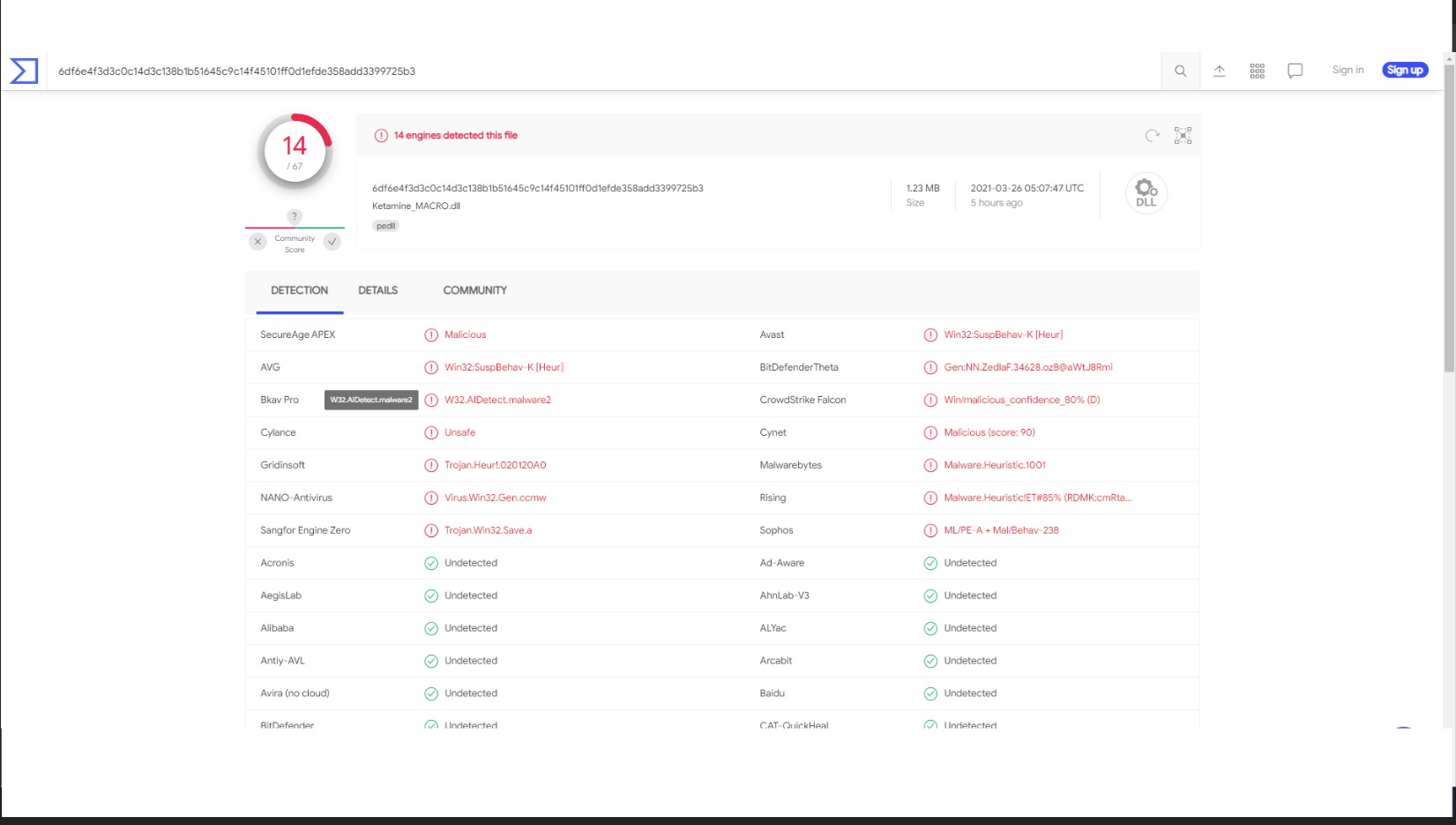Image resolution: width=1456 pixels, height=825 pixels.
Task: Vote down with community X button
Action: 258,241
